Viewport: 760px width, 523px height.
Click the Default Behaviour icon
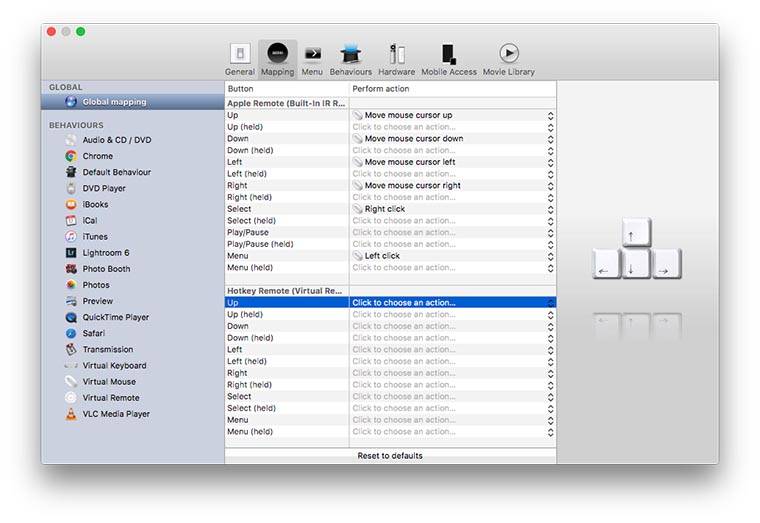[71, 172]
